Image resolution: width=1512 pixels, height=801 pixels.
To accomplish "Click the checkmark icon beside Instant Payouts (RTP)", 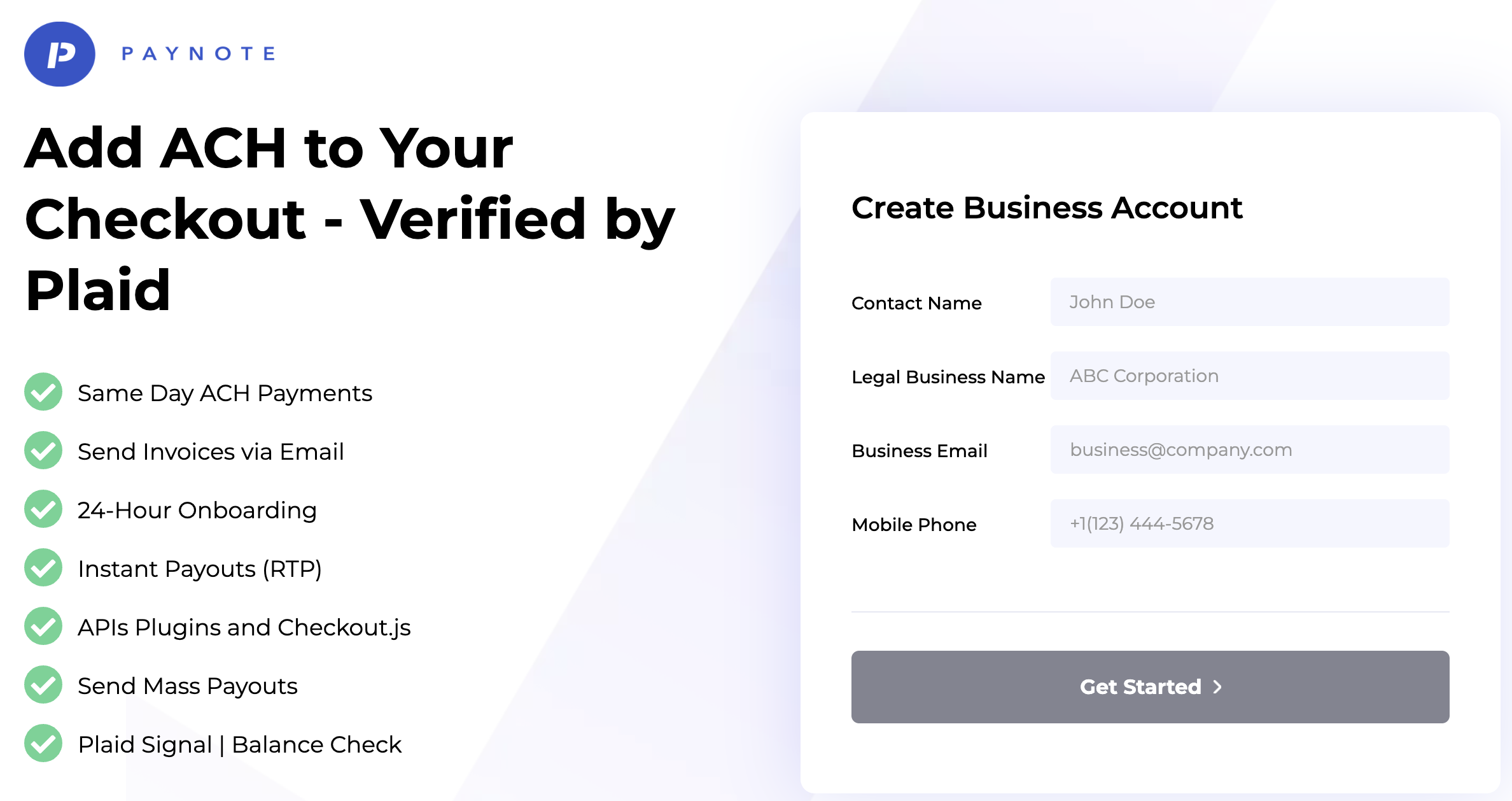I will (43, 568).
